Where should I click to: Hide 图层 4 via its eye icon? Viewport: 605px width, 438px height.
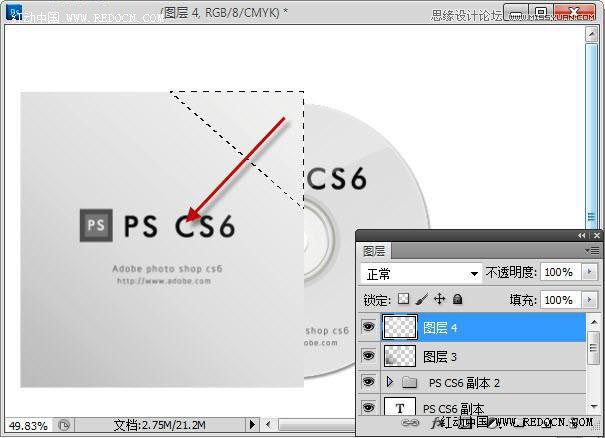coord(368,327)
